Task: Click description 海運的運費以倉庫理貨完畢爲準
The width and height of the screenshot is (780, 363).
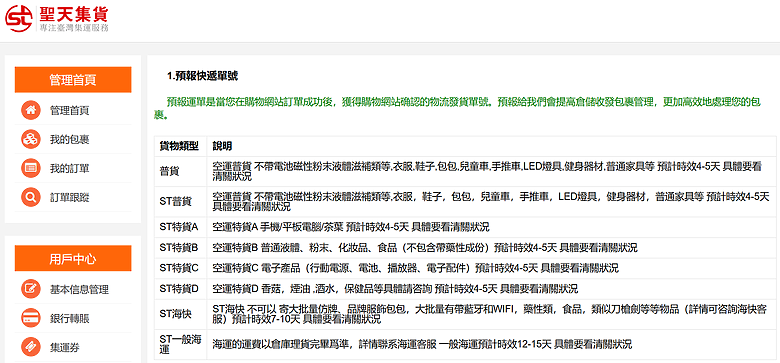Action: tap(422, 344)
